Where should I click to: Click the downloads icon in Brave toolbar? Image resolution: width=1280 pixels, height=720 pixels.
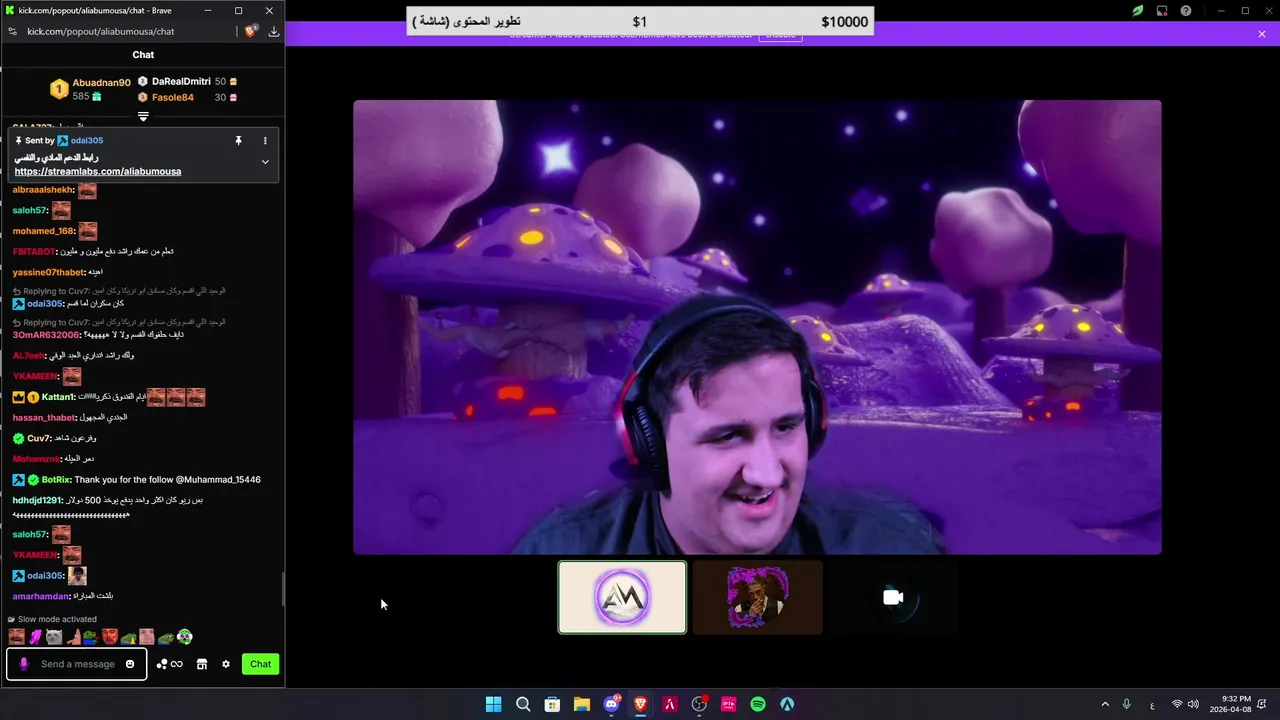click(x=274, y=31)
